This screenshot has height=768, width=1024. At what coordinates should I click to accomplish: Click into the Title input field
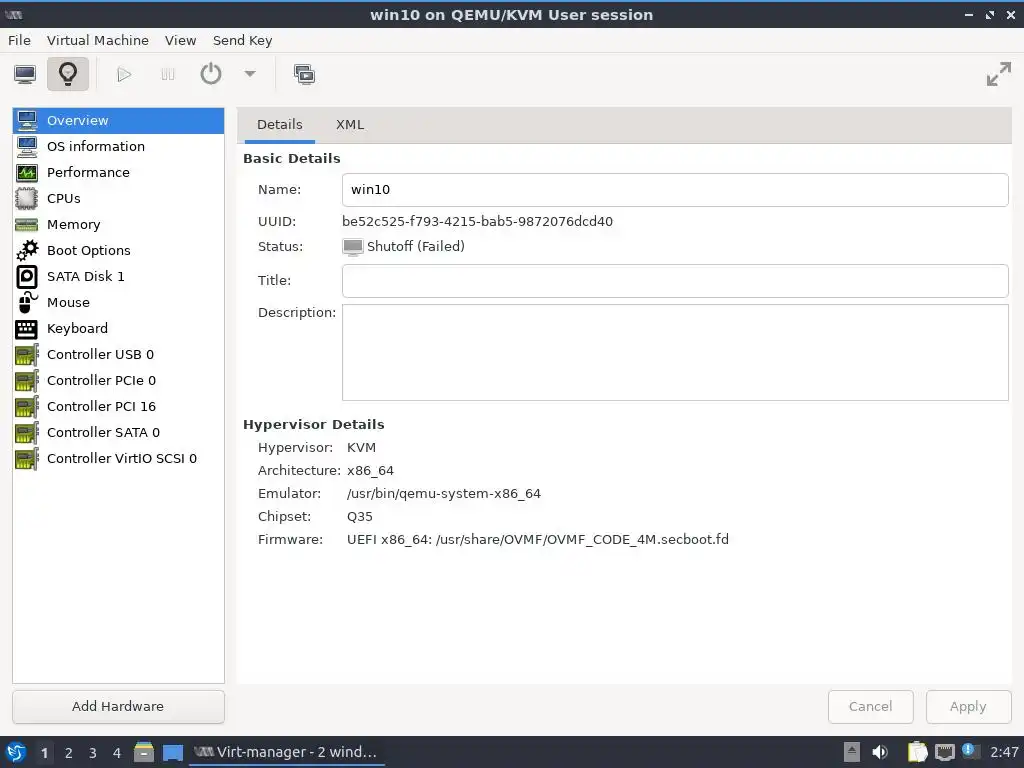(675, 281)
